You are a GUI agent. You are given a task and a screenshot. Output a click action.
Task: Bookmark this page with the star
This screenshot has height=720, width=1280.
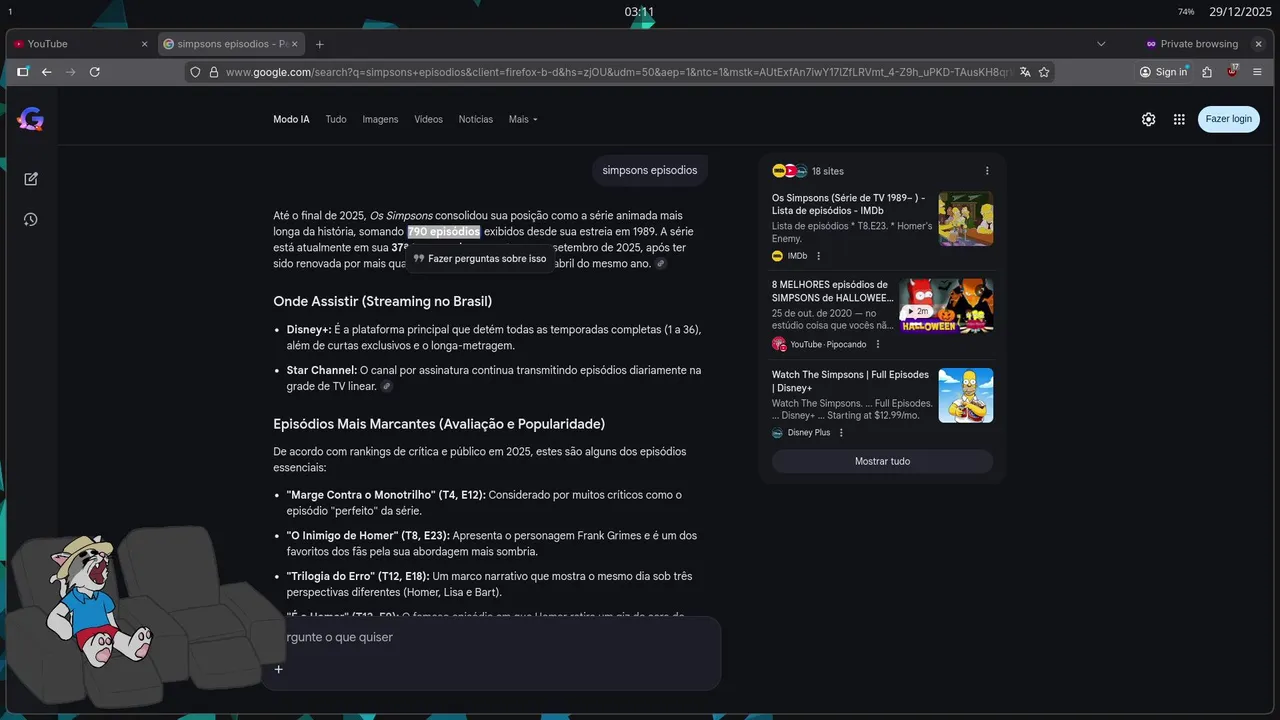pyautogui.click(x=1044, y=72)
